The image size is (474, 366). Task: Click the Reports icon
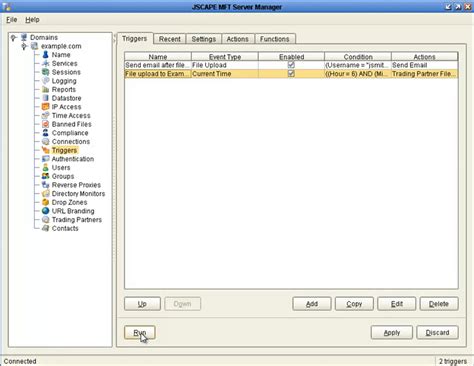[46, 89]
